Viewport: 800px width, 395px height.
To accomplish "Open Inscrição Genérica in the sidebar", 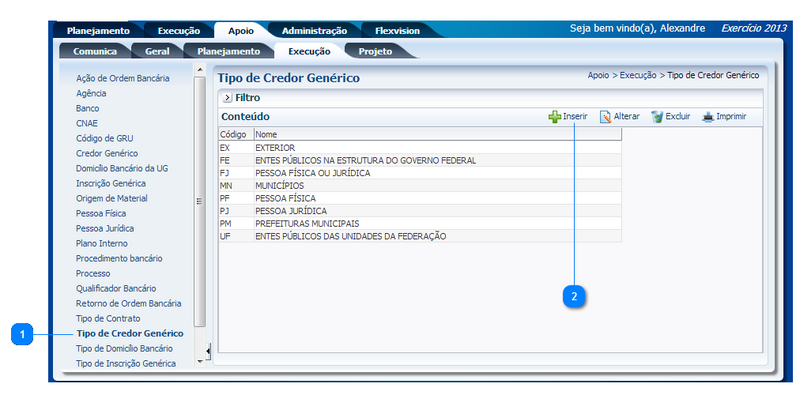I will pos(111,183).
